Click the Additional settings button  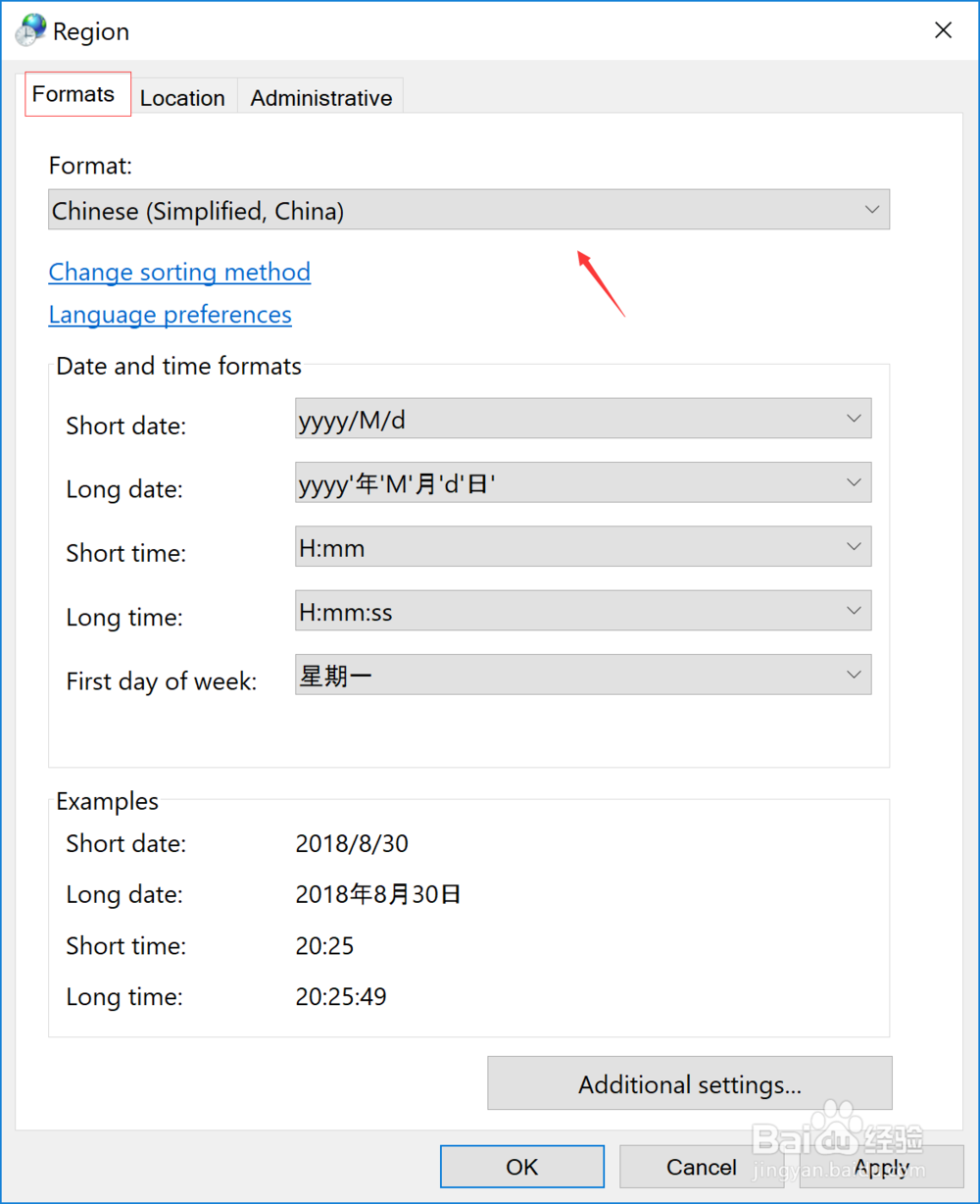point(689,1083)
